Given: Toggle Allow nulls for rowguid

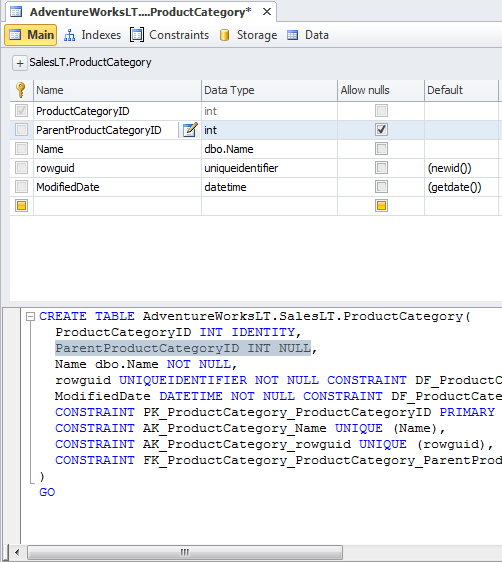Looking at the screenshot, I should pyautogui.click(x=381, y=168).
